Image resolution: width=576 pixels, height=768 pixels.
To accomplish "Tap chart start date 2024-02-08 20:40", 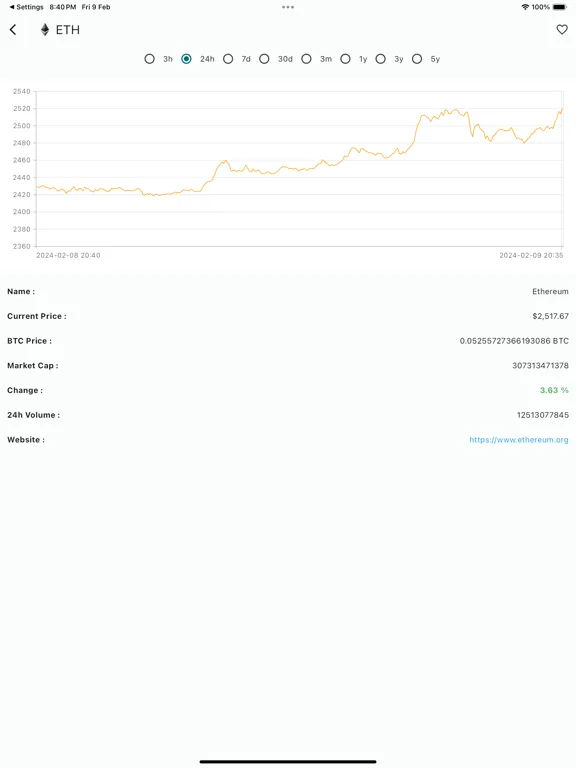I will (68, 255).
